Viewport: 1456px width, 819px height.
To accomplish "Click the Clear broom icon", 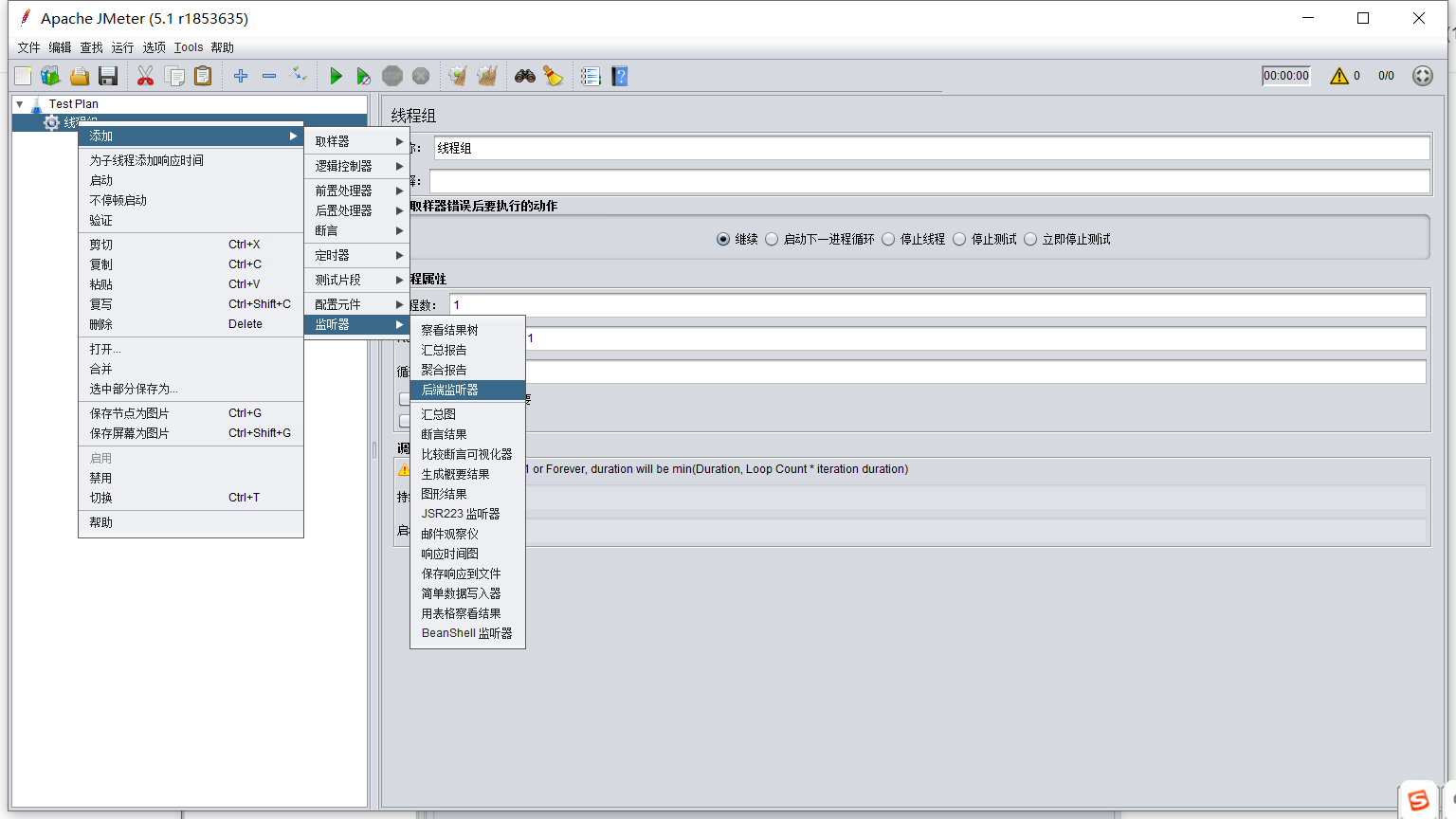I will (x=458, y=76).
